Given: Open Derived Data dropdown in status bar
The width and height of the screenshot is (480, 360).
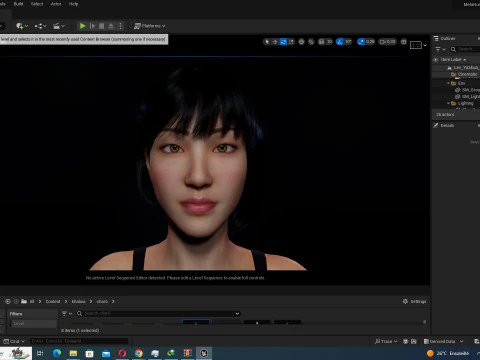Looking at the screenshot, I should tap(443, 341).
